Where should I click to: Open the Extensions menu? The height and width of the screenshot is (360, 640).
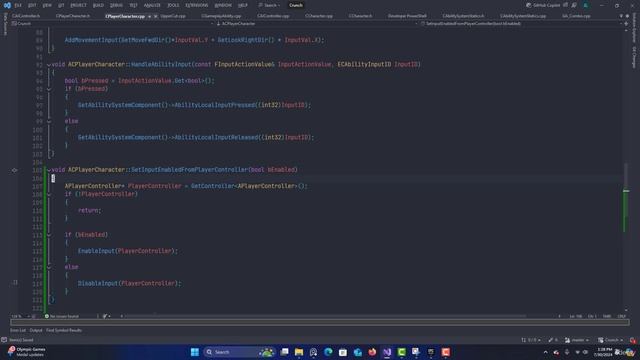click(197, 5)
